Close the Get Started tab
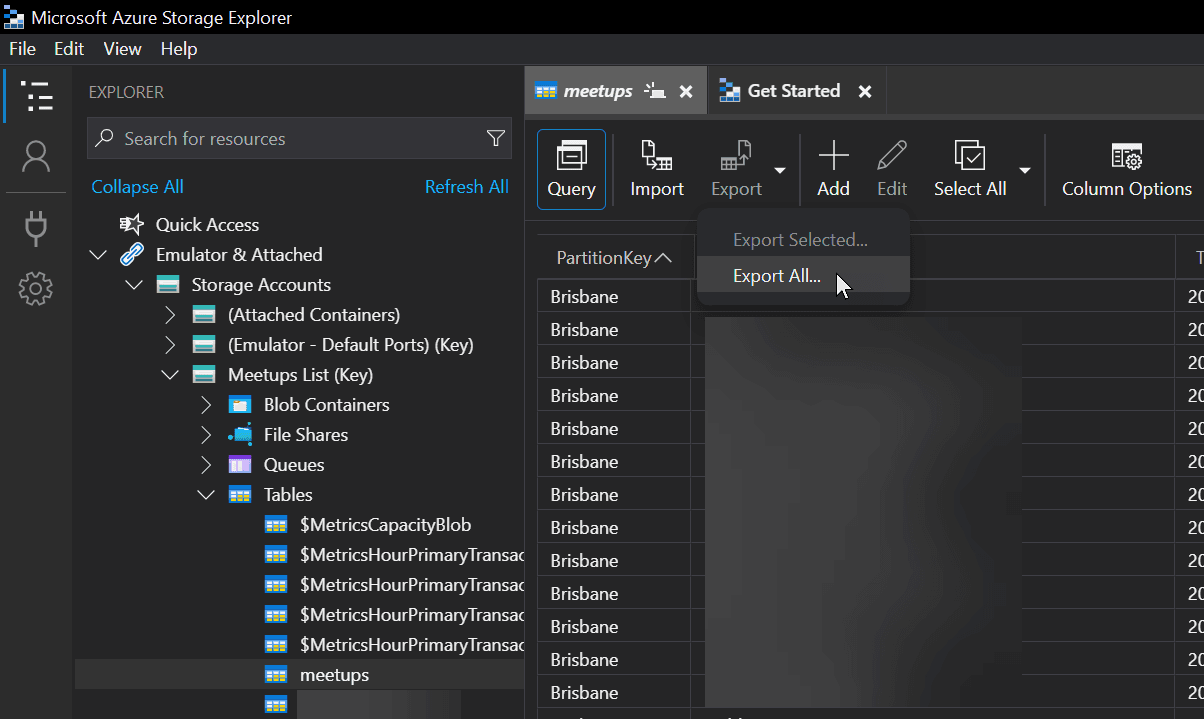Image resolution: width=1204 pixels, height=719 pixels. coord(865,91)
